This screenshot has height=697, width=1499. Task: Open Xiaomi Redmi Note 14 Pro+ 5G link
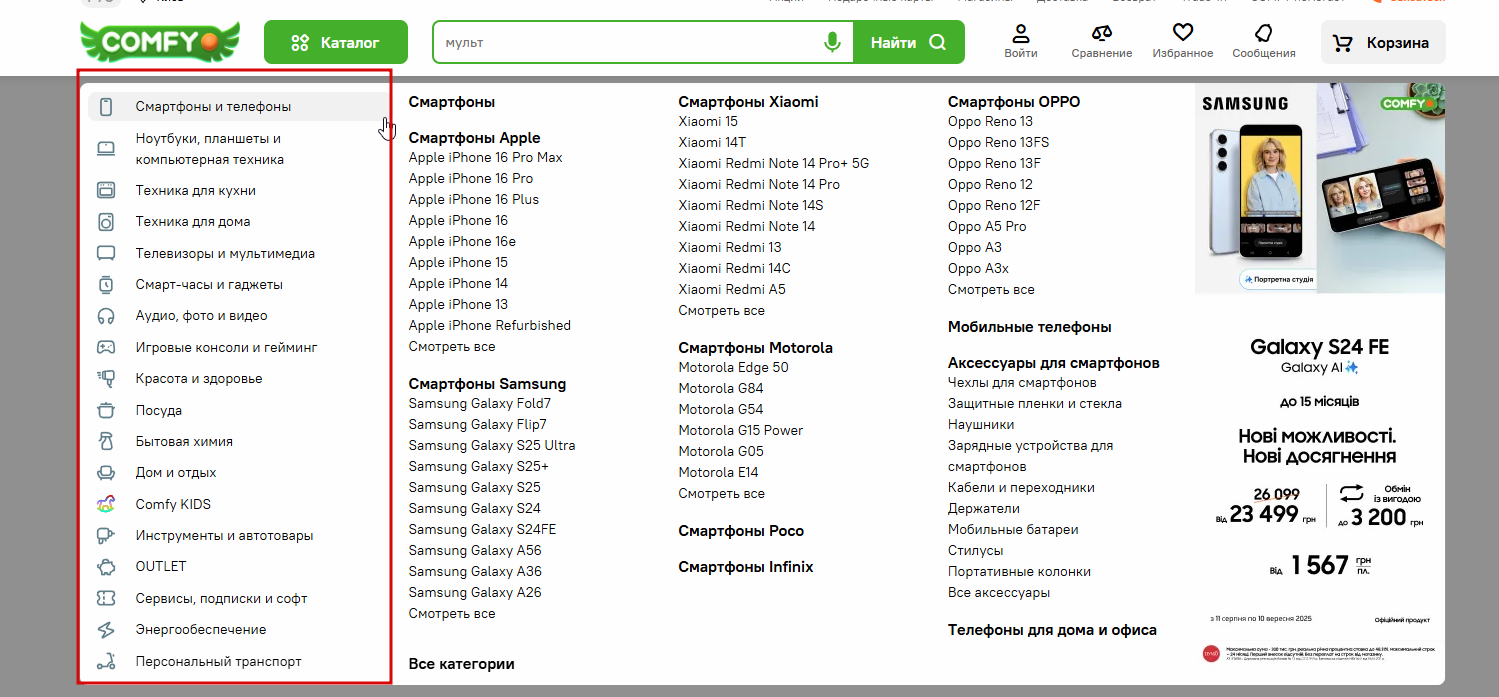pos(774,163)
